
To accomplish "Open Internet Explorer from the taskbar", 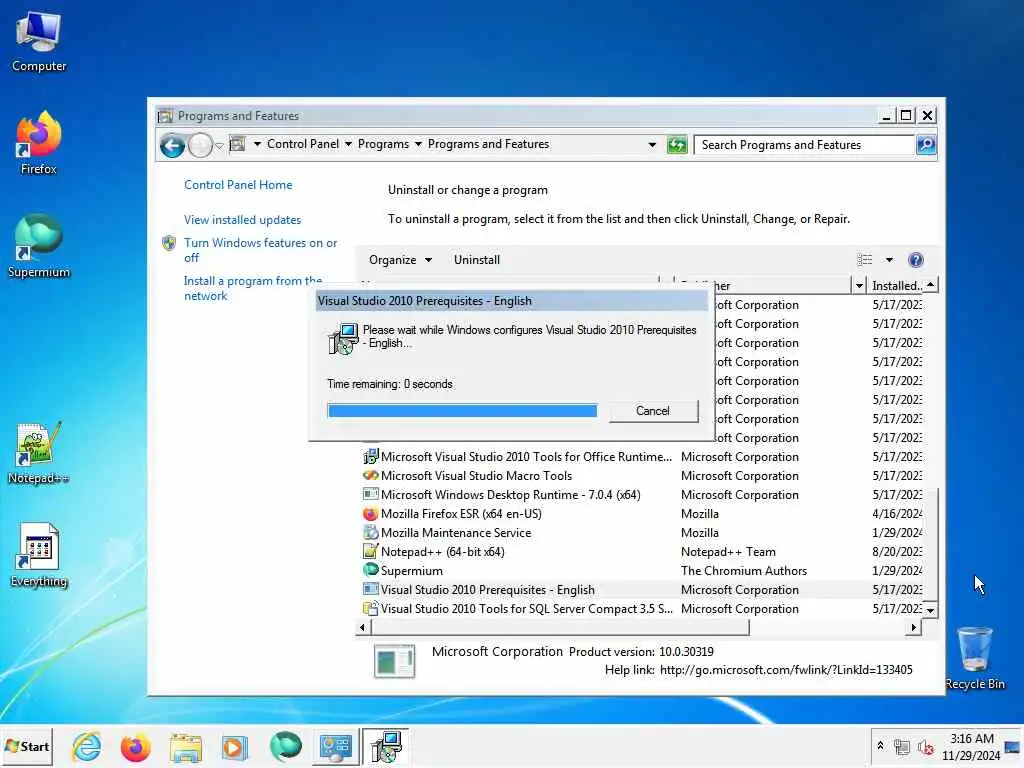I will pos(87,746).
